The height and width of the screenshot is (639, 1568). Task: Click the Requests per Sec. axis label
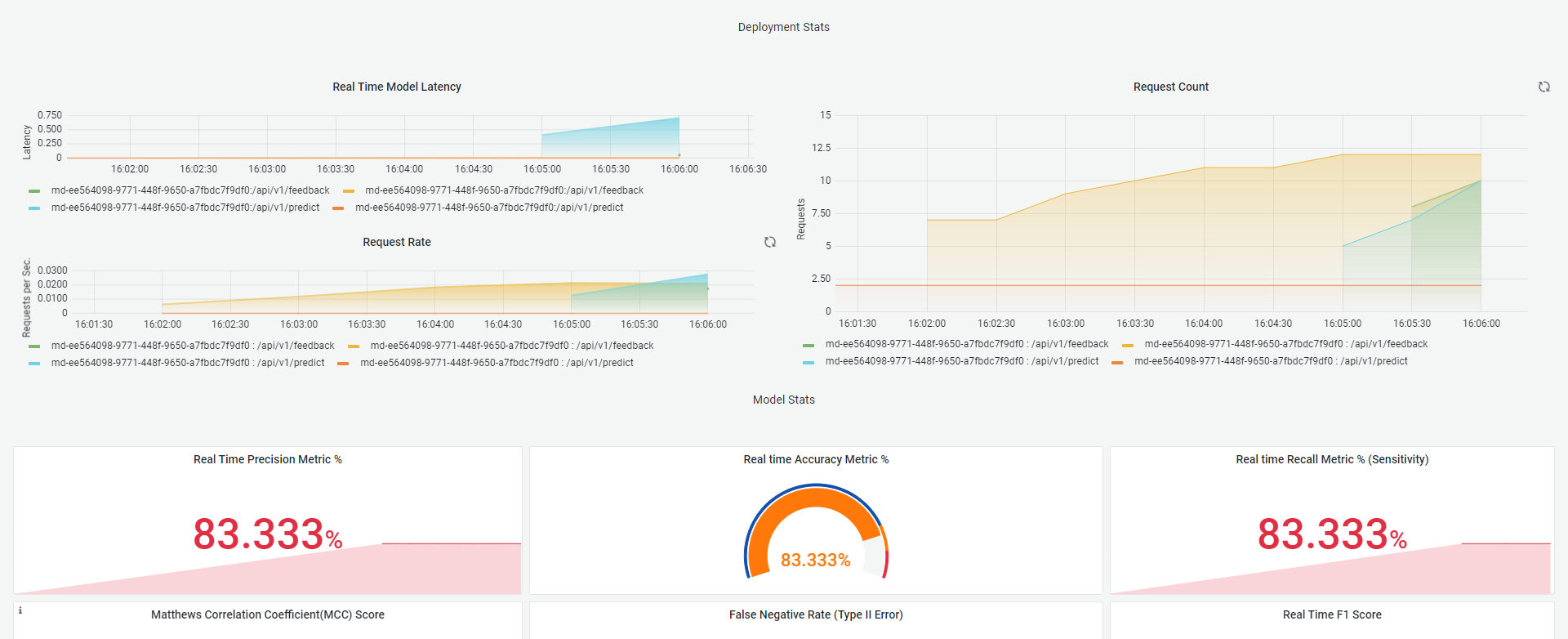[x=26, y=298]
